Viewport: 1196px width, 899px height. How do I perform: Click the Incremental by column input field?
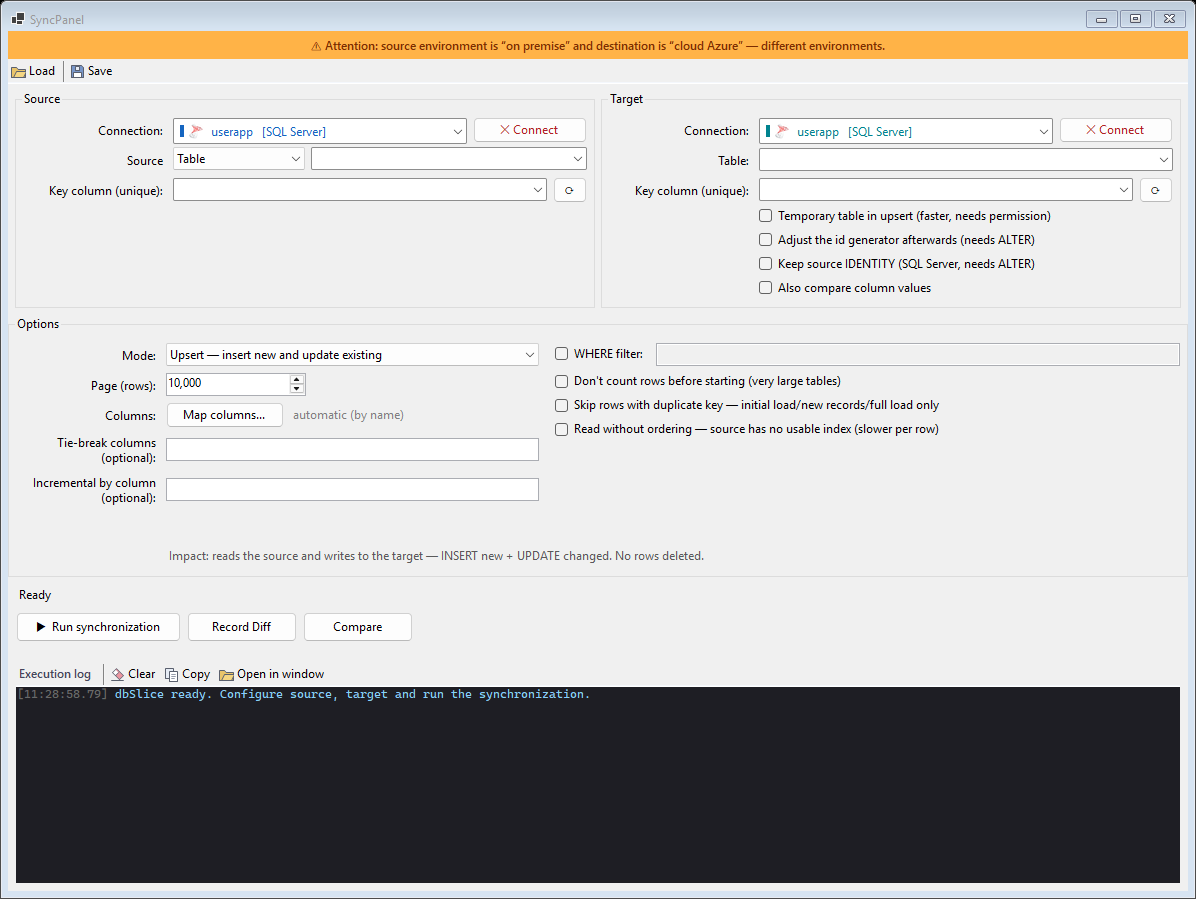(x=352, y=490)
